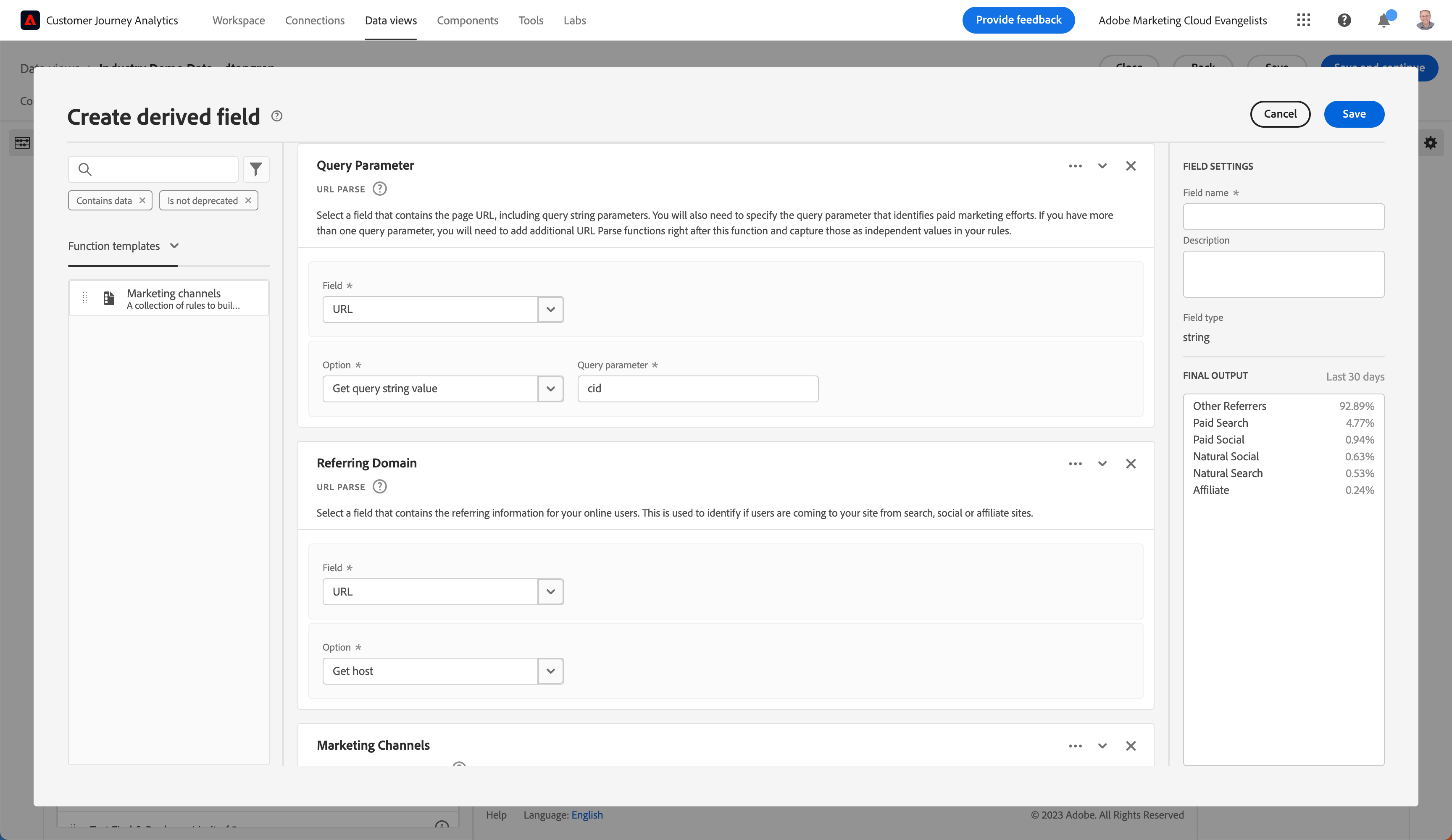Grab the Marketing channels drag handle

click(x=85, y=298)
